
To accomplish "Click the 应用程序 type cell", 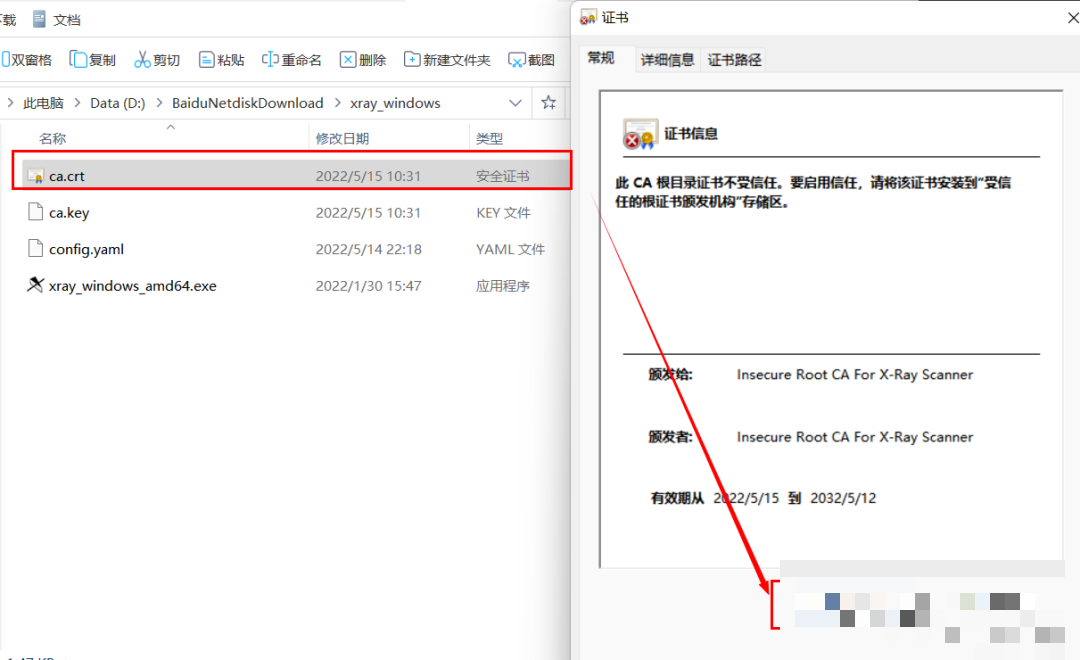I will point(503,286).
